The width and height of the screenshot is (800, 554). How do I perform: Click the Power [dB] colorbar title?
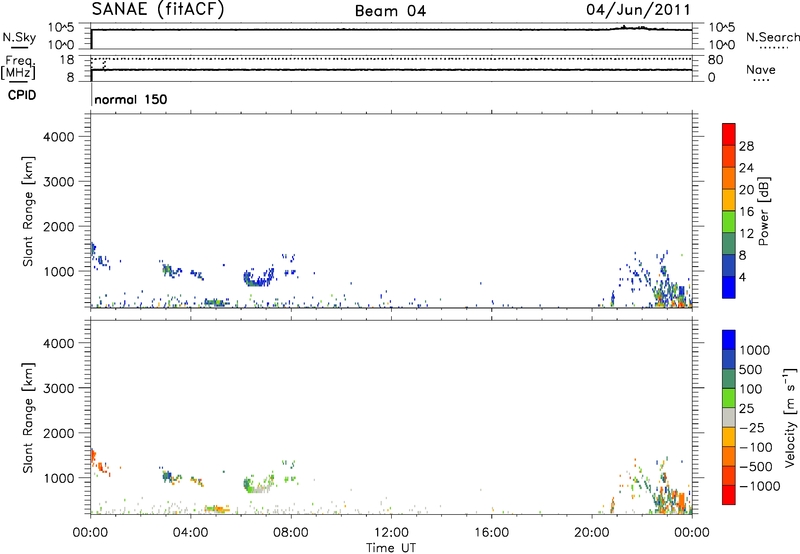click(763, 211)
